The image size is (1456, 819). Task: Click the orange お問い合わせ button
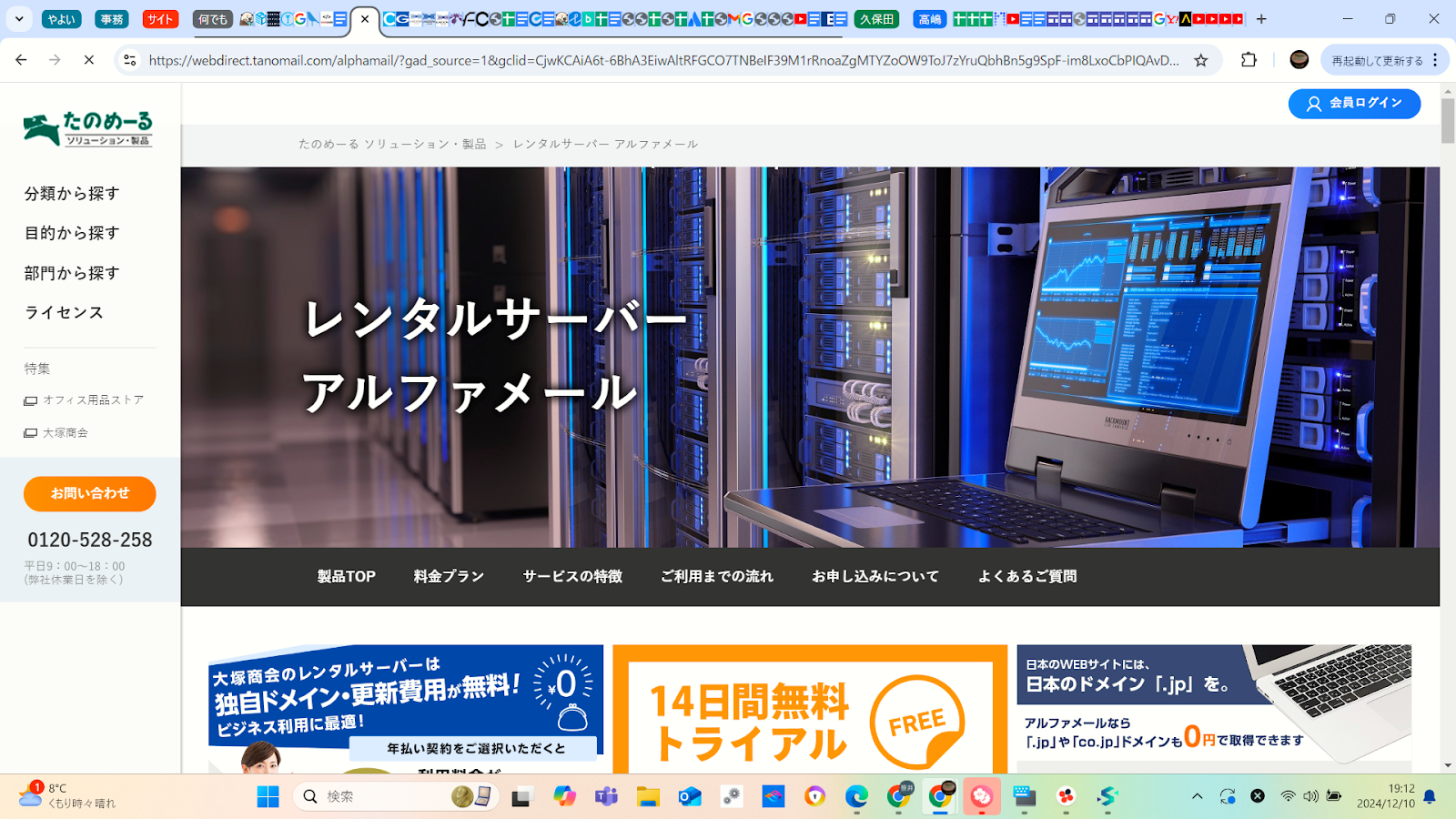90,494
